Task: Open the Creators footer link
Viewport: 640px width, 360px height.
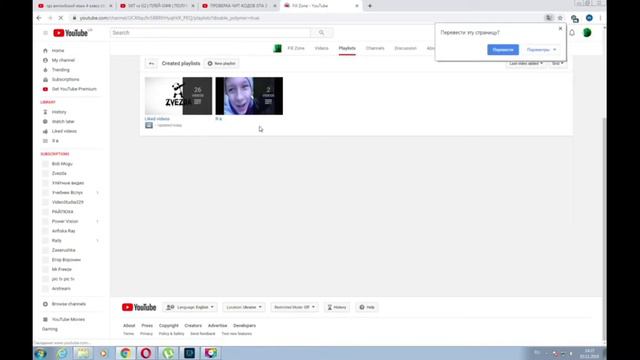Action: (193, 326)
